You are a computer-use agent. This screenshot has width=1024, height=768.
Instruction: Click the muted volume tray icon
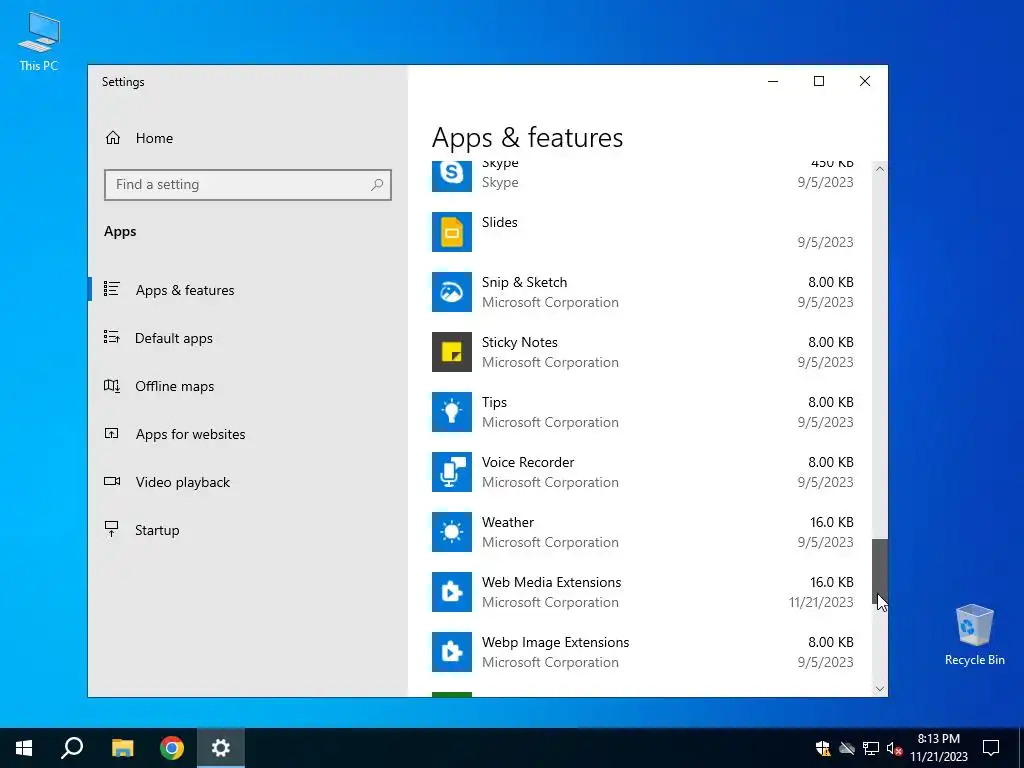(894, 748)
